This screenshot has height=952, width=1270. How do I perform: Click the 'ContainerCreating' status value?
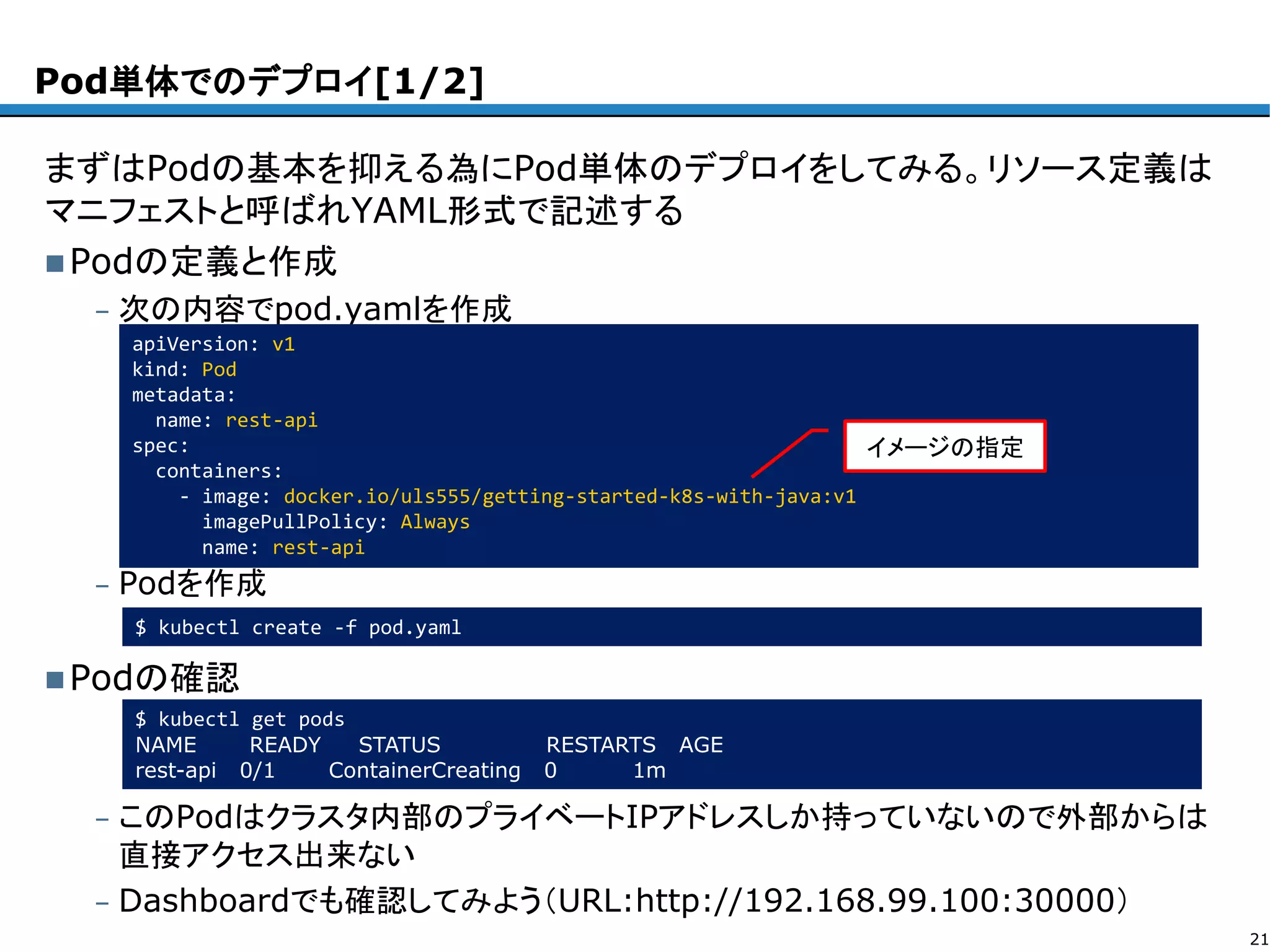(425, 770)
